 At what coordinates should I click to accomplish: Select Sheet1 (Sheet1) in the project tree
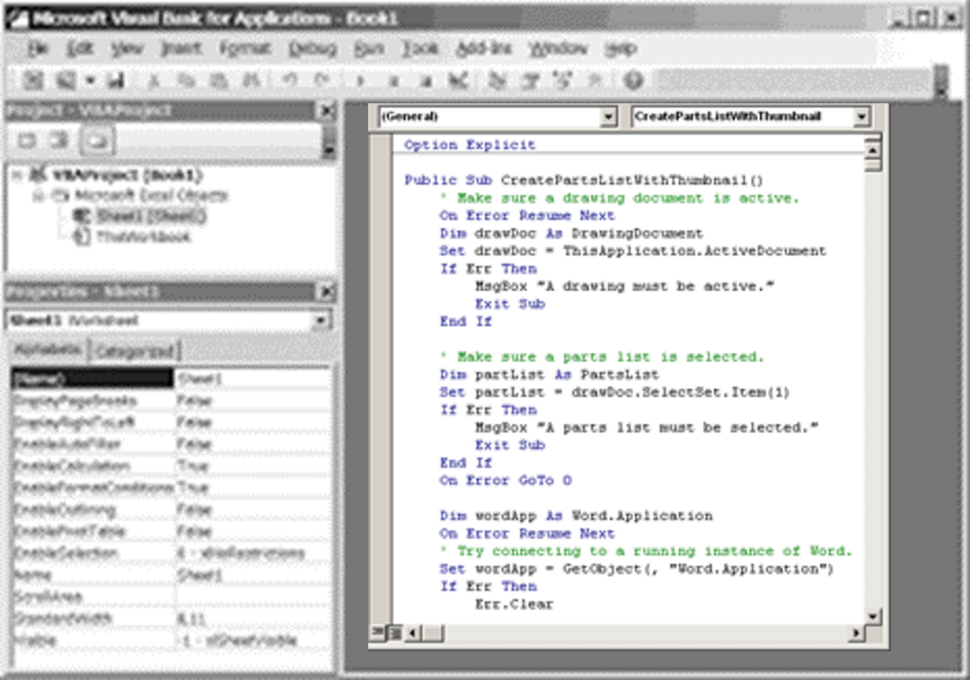point(151,216)
